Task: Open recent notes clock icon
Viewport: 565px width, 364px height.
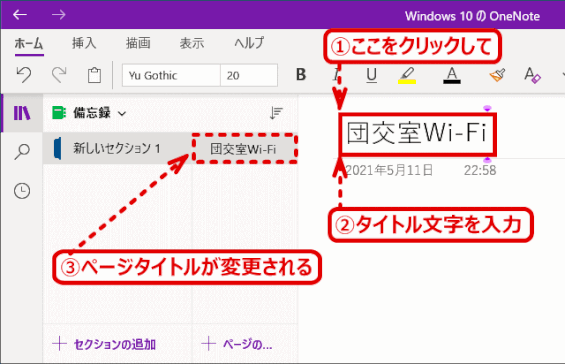Action: pos(22,191)
